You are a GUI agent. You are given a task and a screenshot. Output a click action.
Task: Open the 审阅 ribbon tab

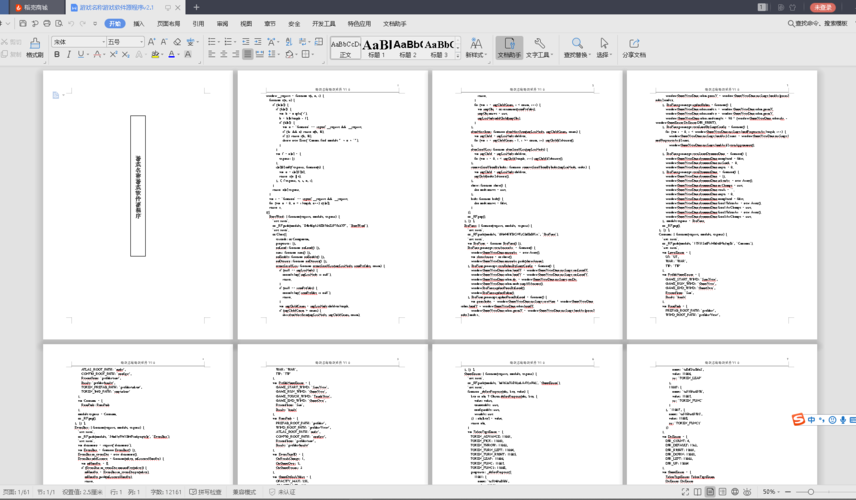click(x=222, y=23)
